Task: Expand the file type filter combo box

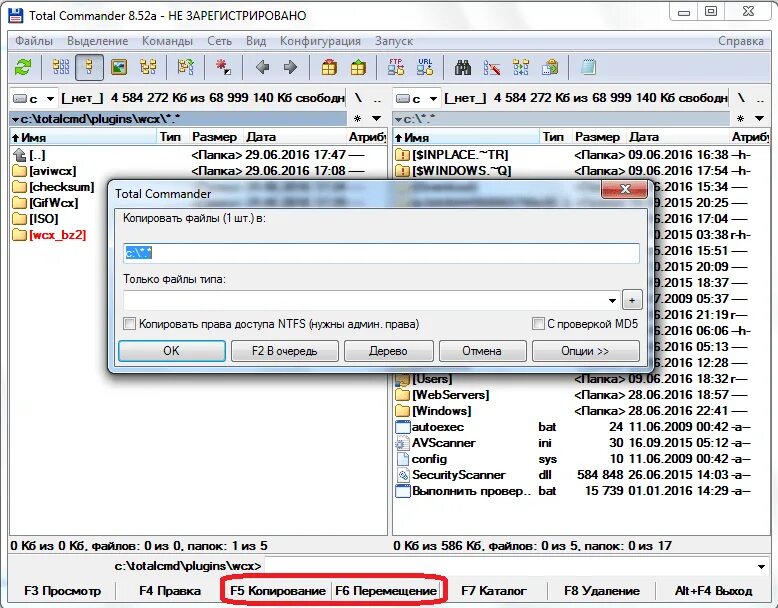Action: 612,300
